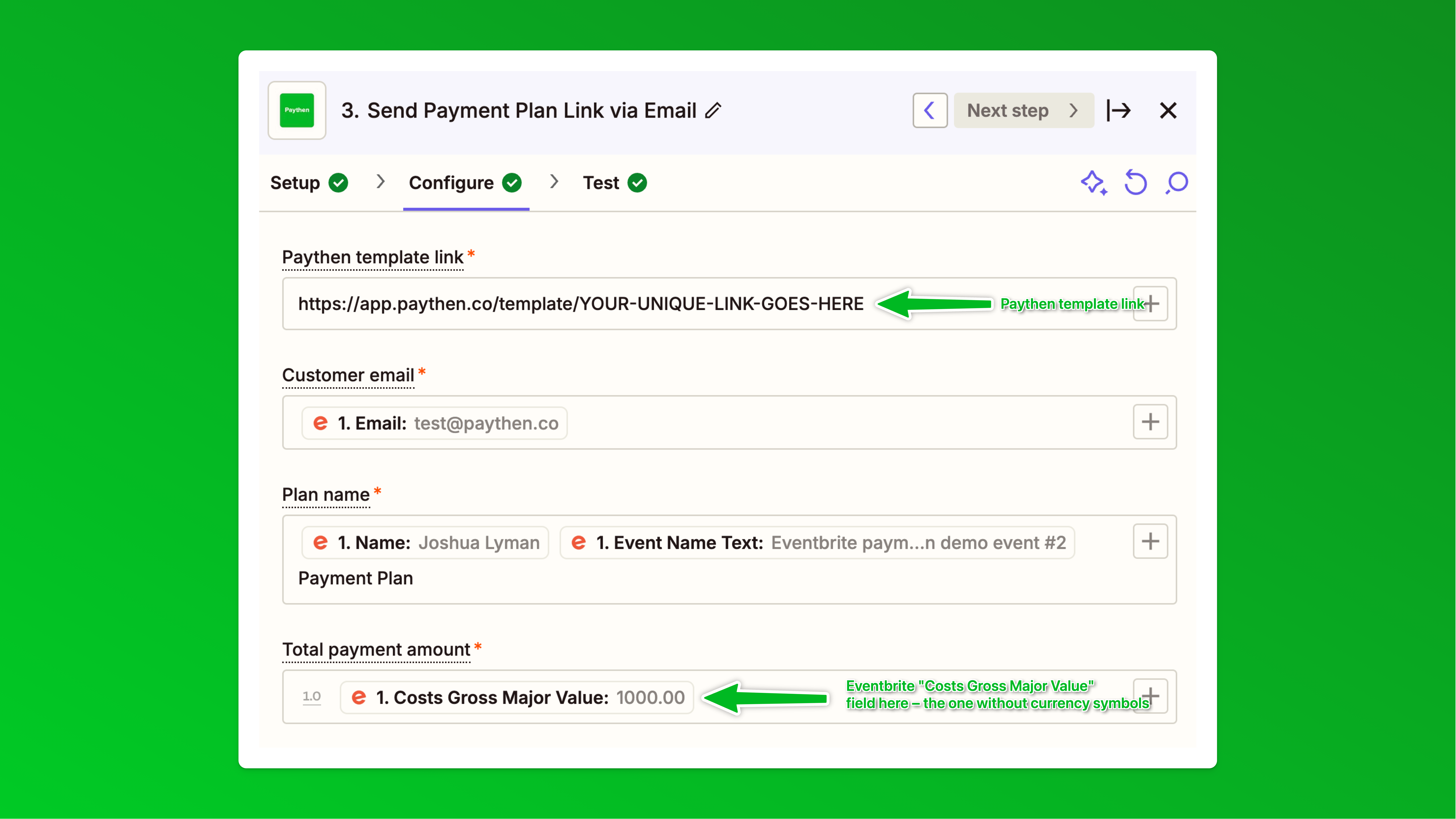
Task: Select the Event Name Text data pill
Action: pyautogui.click(x=817, y=543)
